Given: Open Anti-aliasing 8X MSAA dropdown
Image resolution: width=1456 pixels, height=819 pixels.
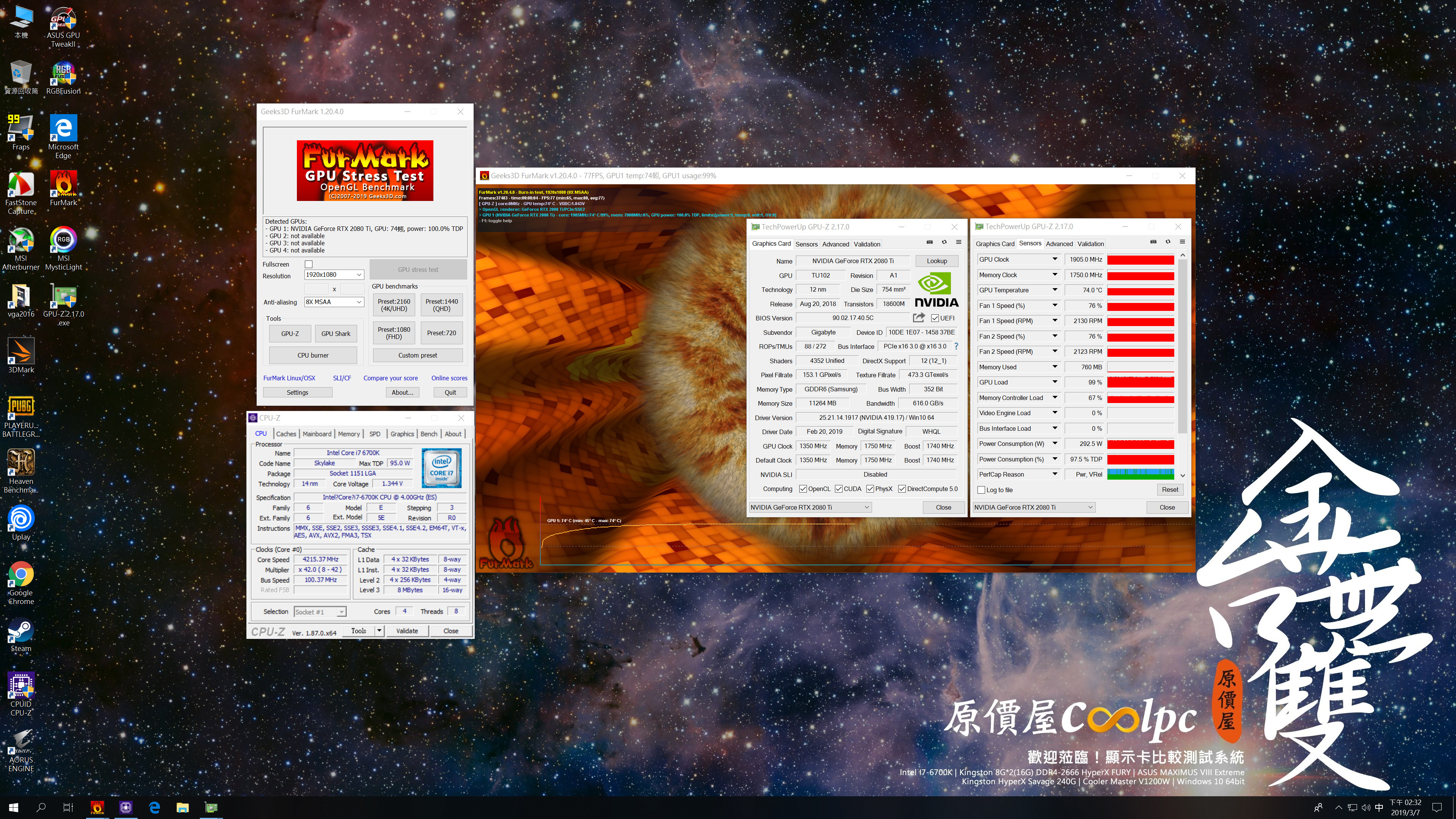Looking at the screenshot, I should coord(334,302).
